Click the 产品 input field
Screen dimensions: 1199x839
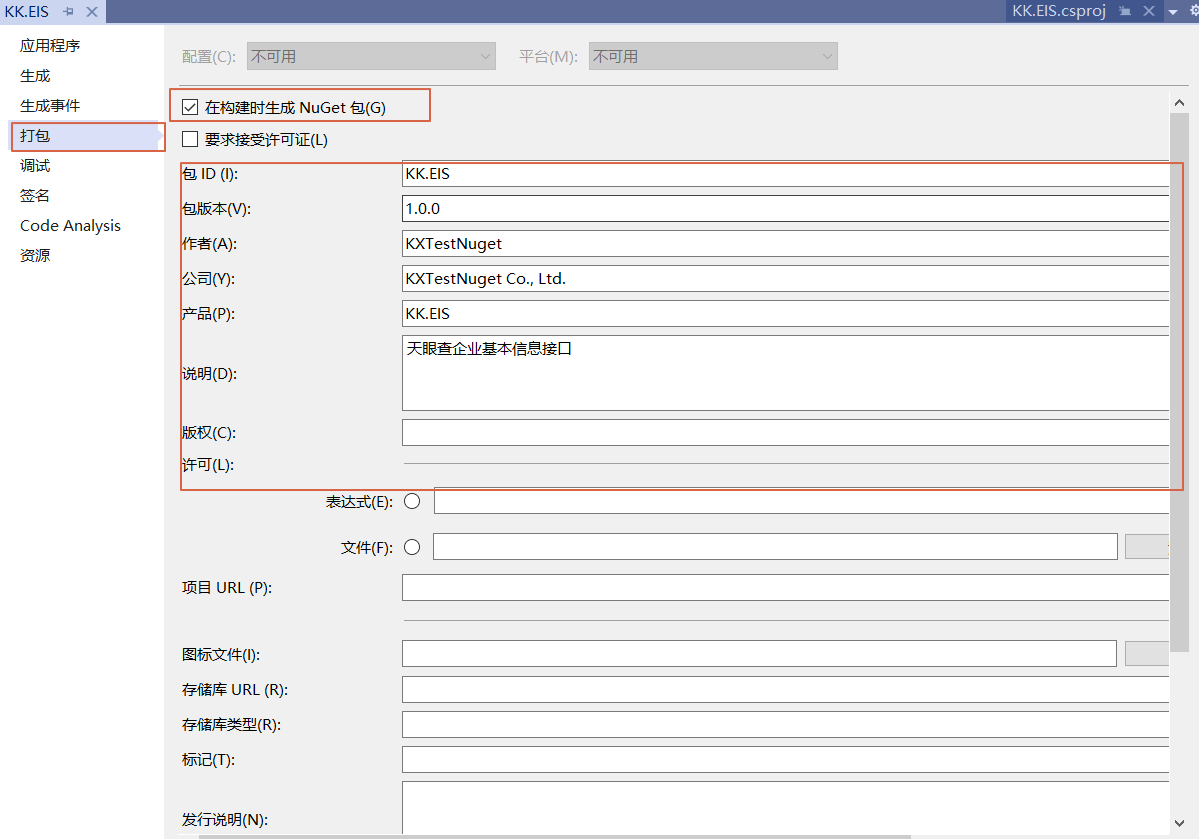click(785, 314)
